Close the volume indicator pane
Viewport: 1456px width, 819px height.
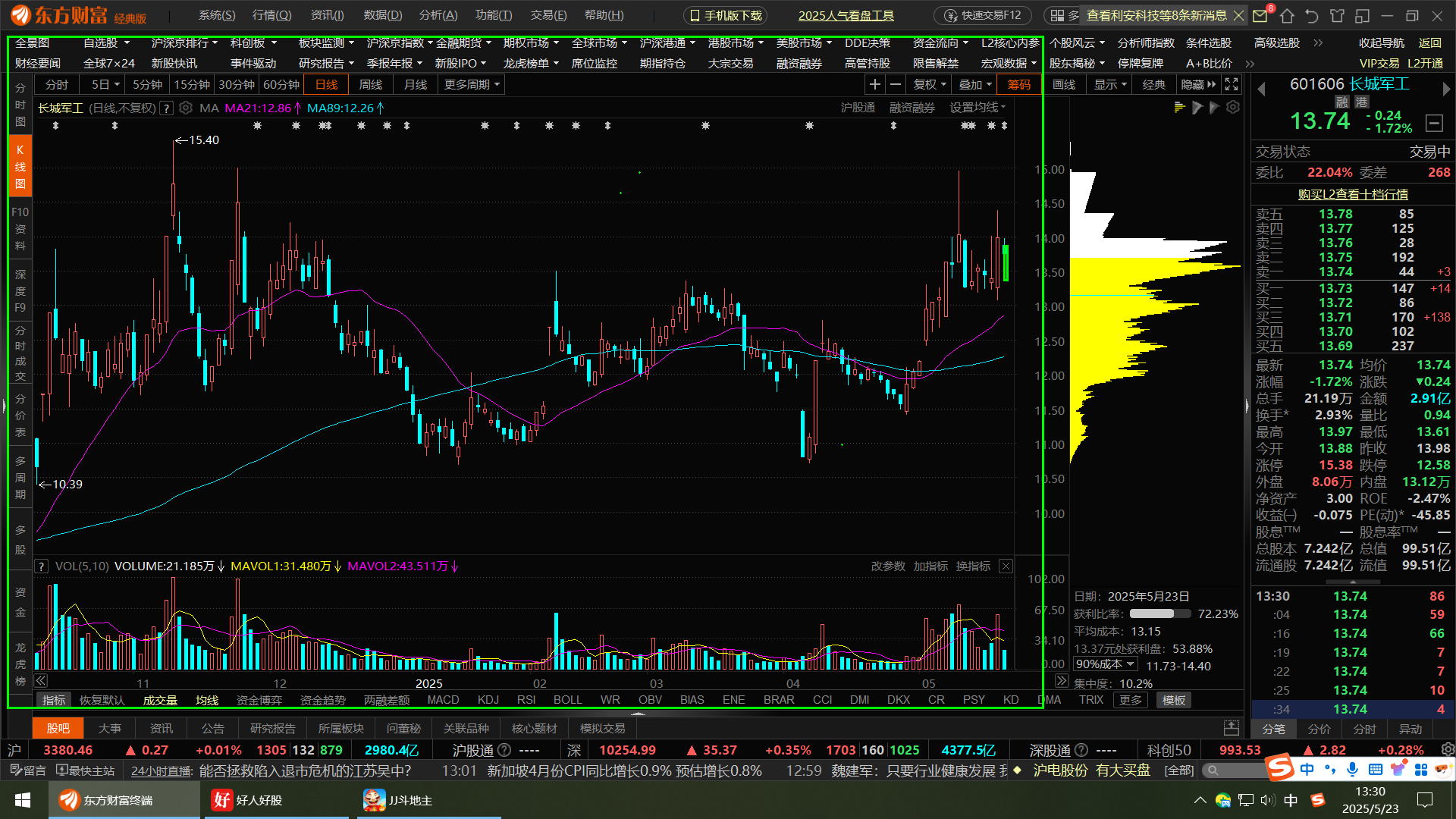tap(1006, 566)
